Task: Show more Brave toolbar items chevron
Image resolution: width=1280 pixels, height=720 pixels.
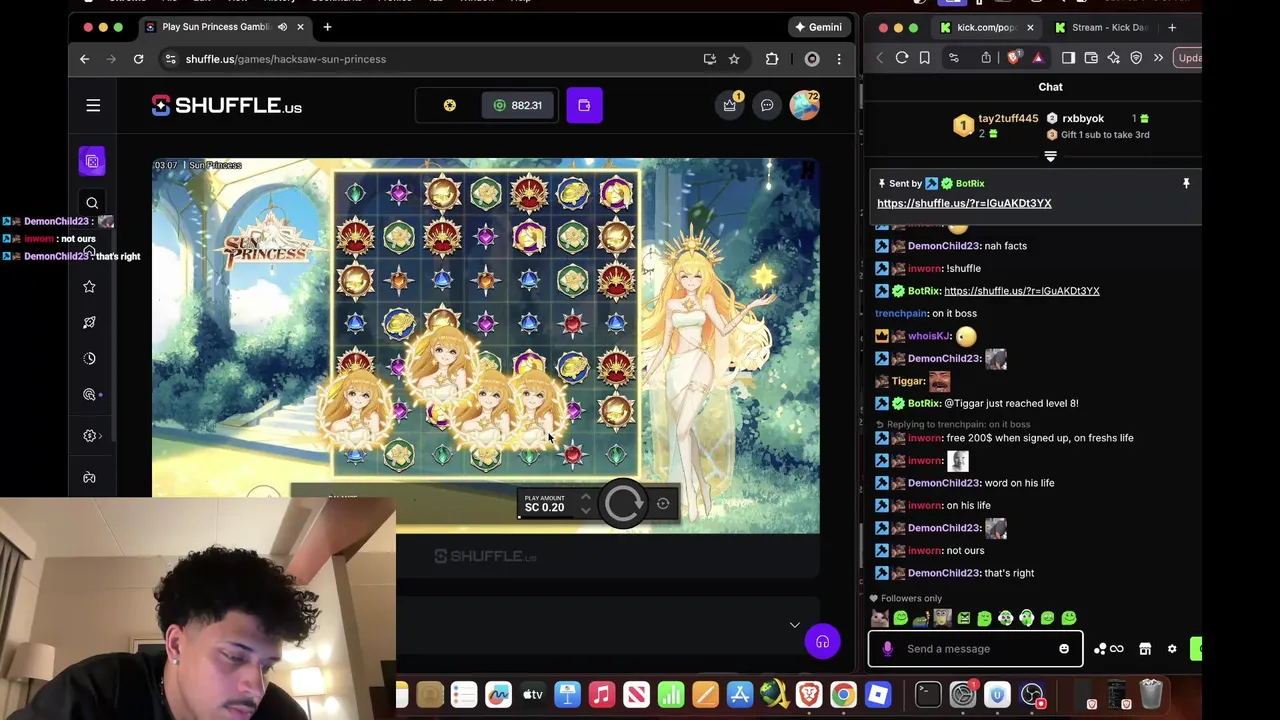Action: (1158, 58)
